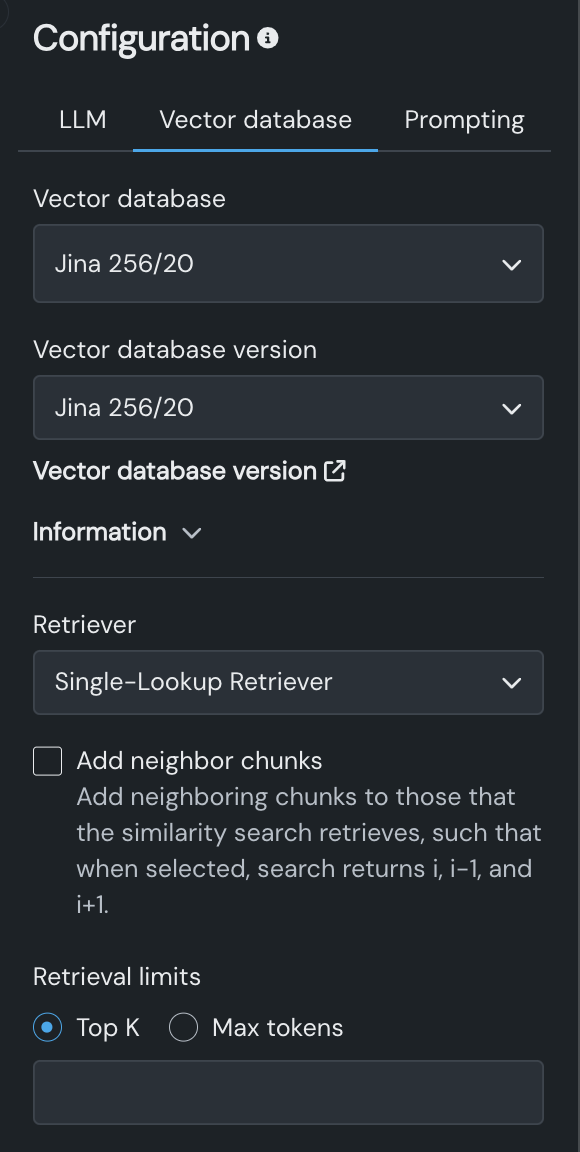Open the bold Vector database version link
580x1152 pixels.
point(175,471)
